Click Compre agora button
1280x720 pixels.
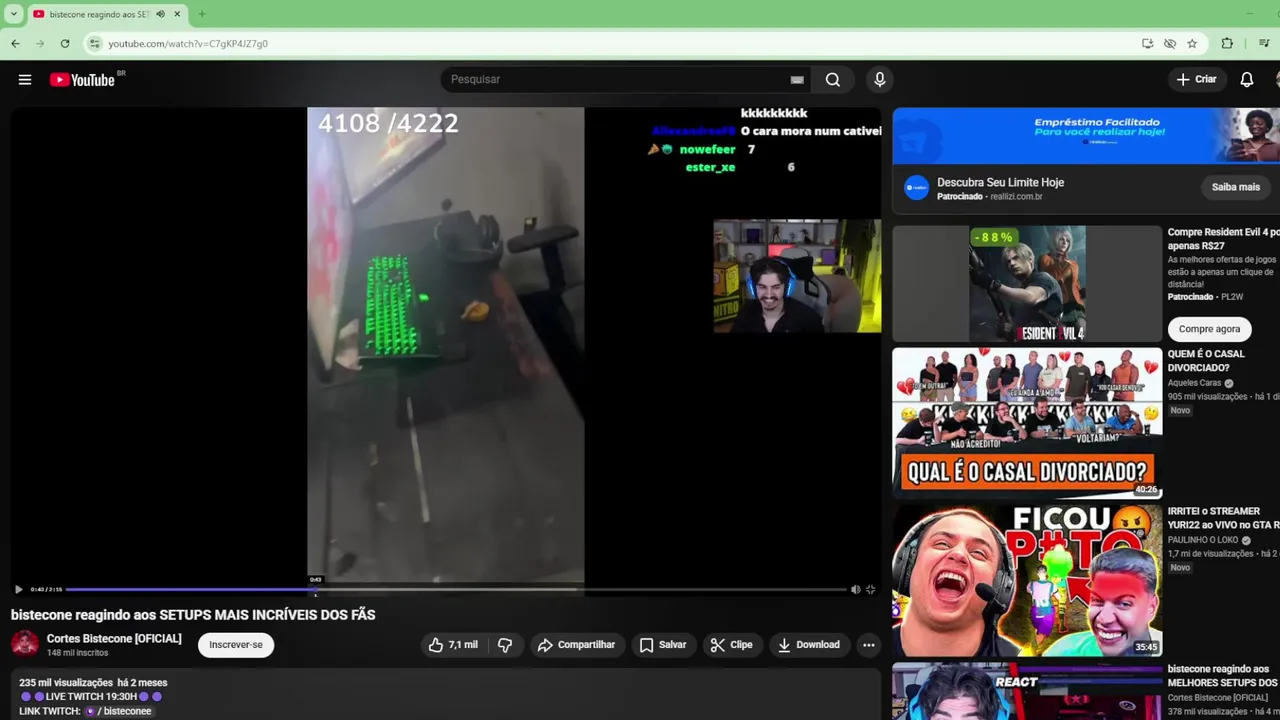click(x=1209, y=329)
